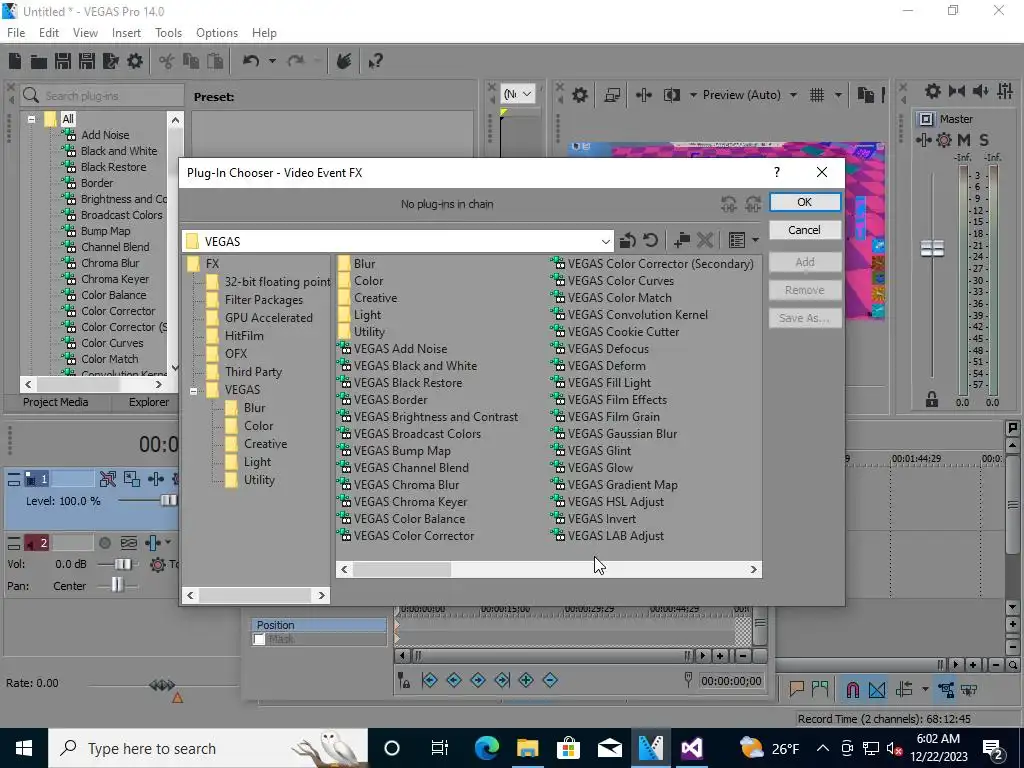Viewport: 1024px width, 768px height.
Task: Open the Options menu
Action: [x=217, y=33]
